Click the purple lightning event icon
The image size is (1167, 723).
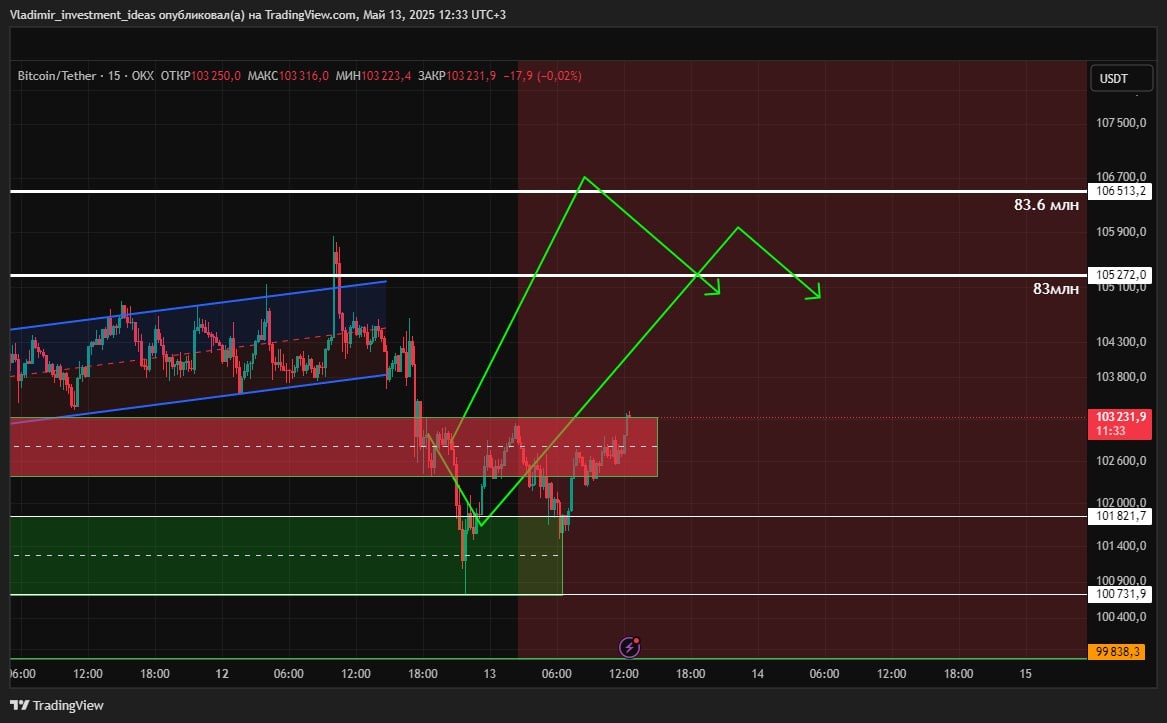(x=630, y=647)
